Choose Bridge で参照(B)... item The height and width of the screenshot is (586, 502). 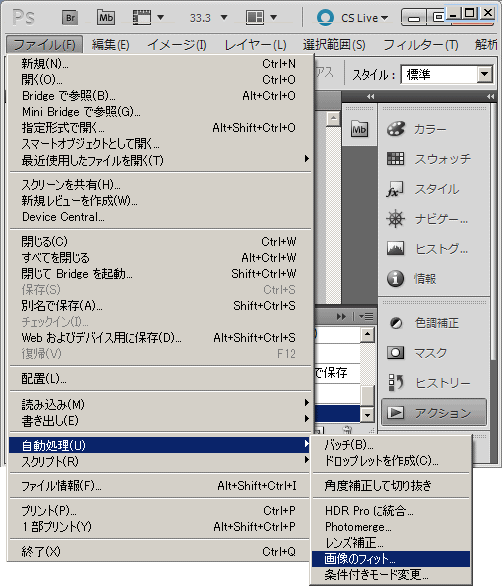(x=160, y=96)
